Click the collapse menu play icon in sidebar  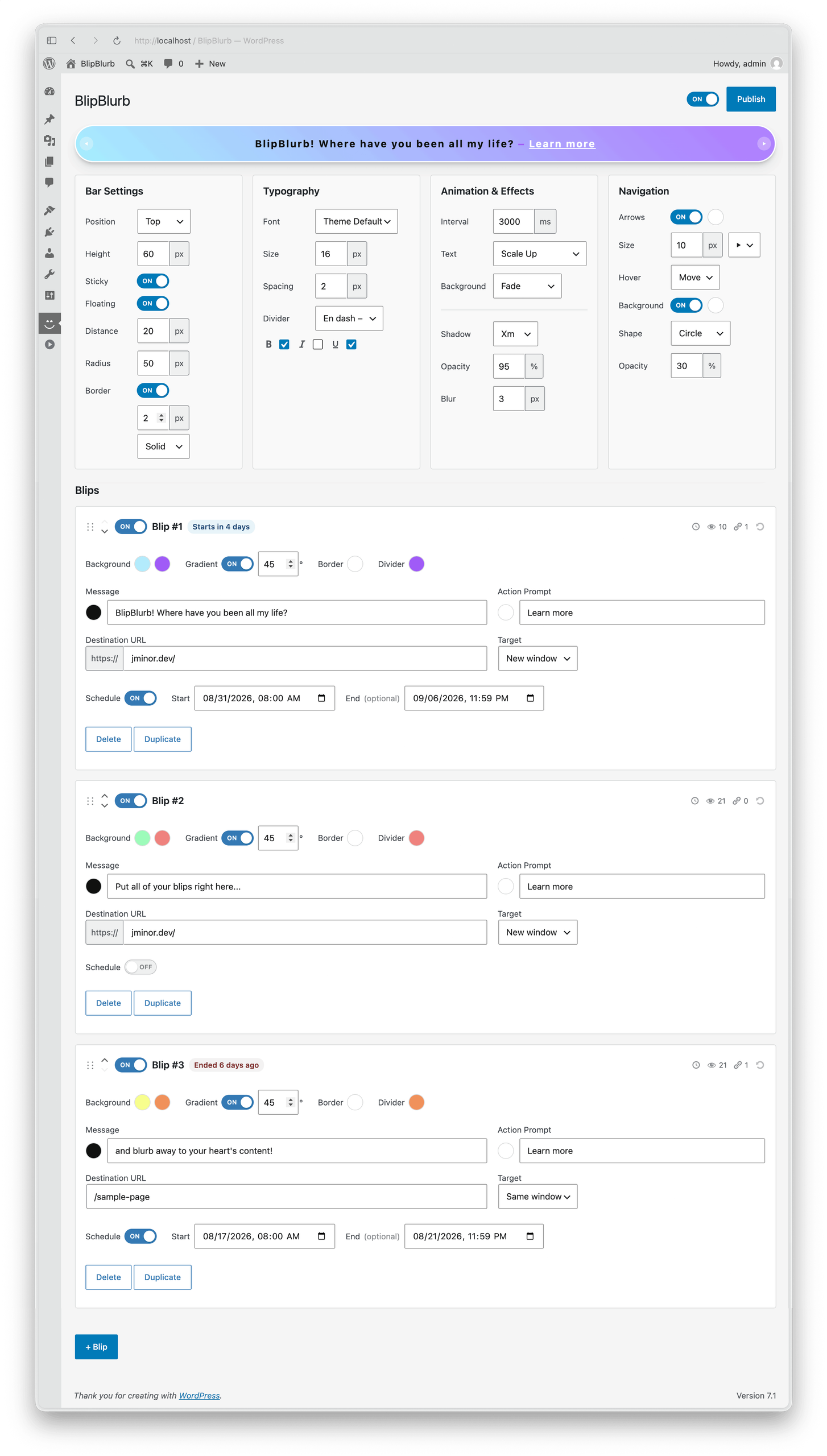(49, 344)
